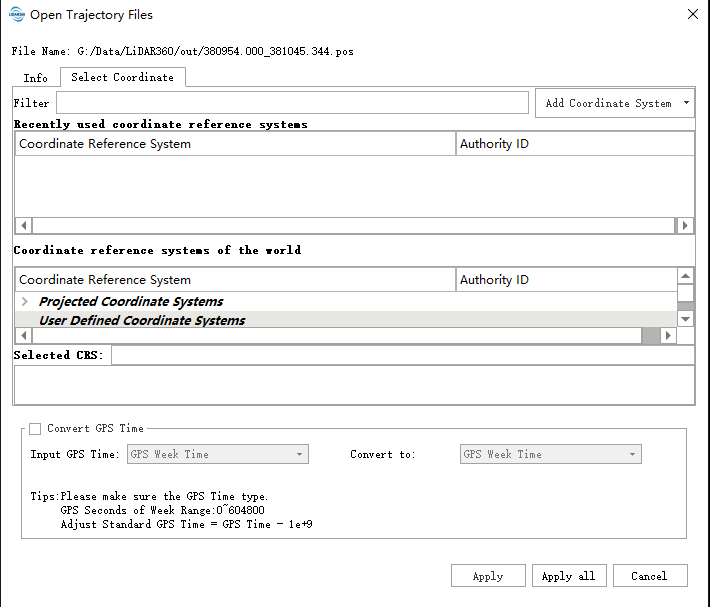This screenshot has width=710, height=607.
Task: Click the Filter text input field
Action: point(292,103)
